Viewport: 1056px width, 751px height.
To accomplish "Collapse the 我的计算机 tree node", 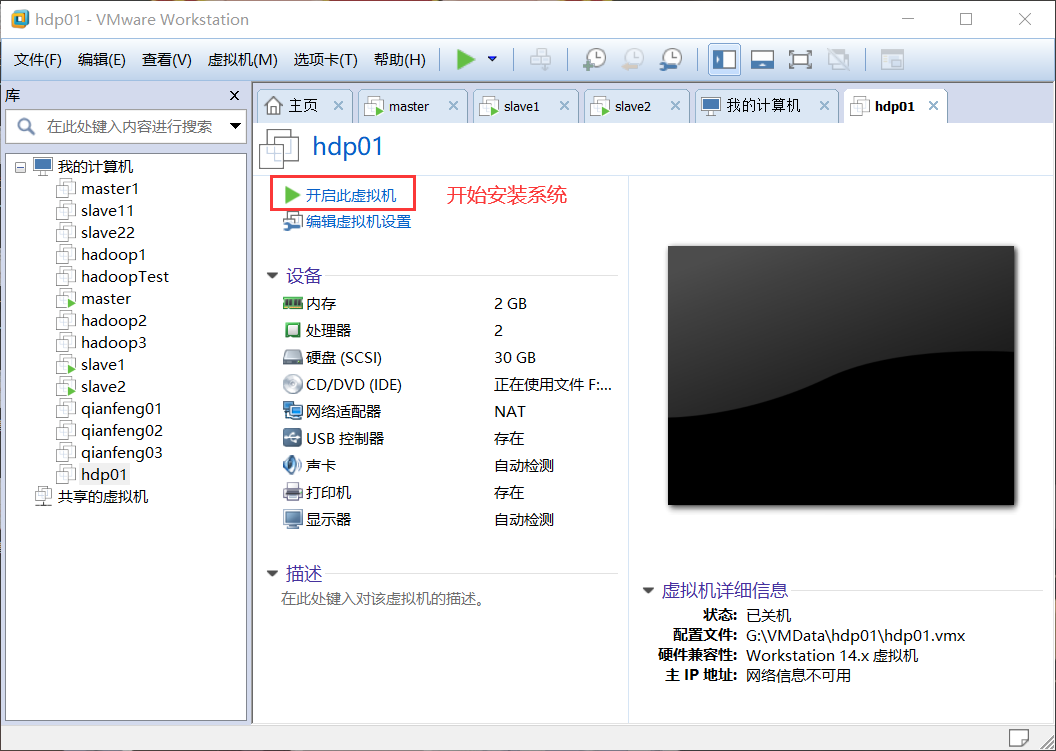I will click(x=20, y=167).
